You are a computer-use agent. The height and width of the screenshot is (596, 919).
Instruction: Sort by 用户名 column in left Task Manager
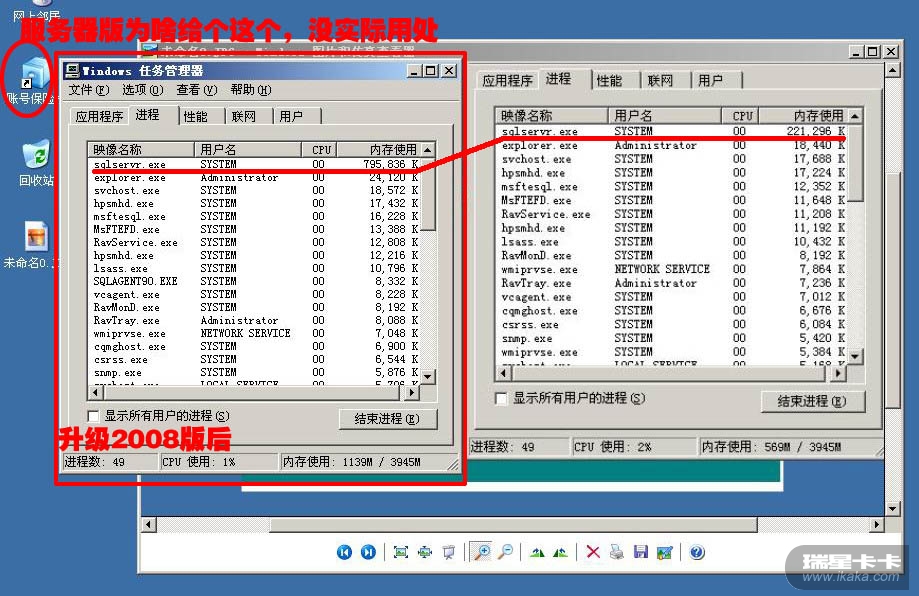247,149
